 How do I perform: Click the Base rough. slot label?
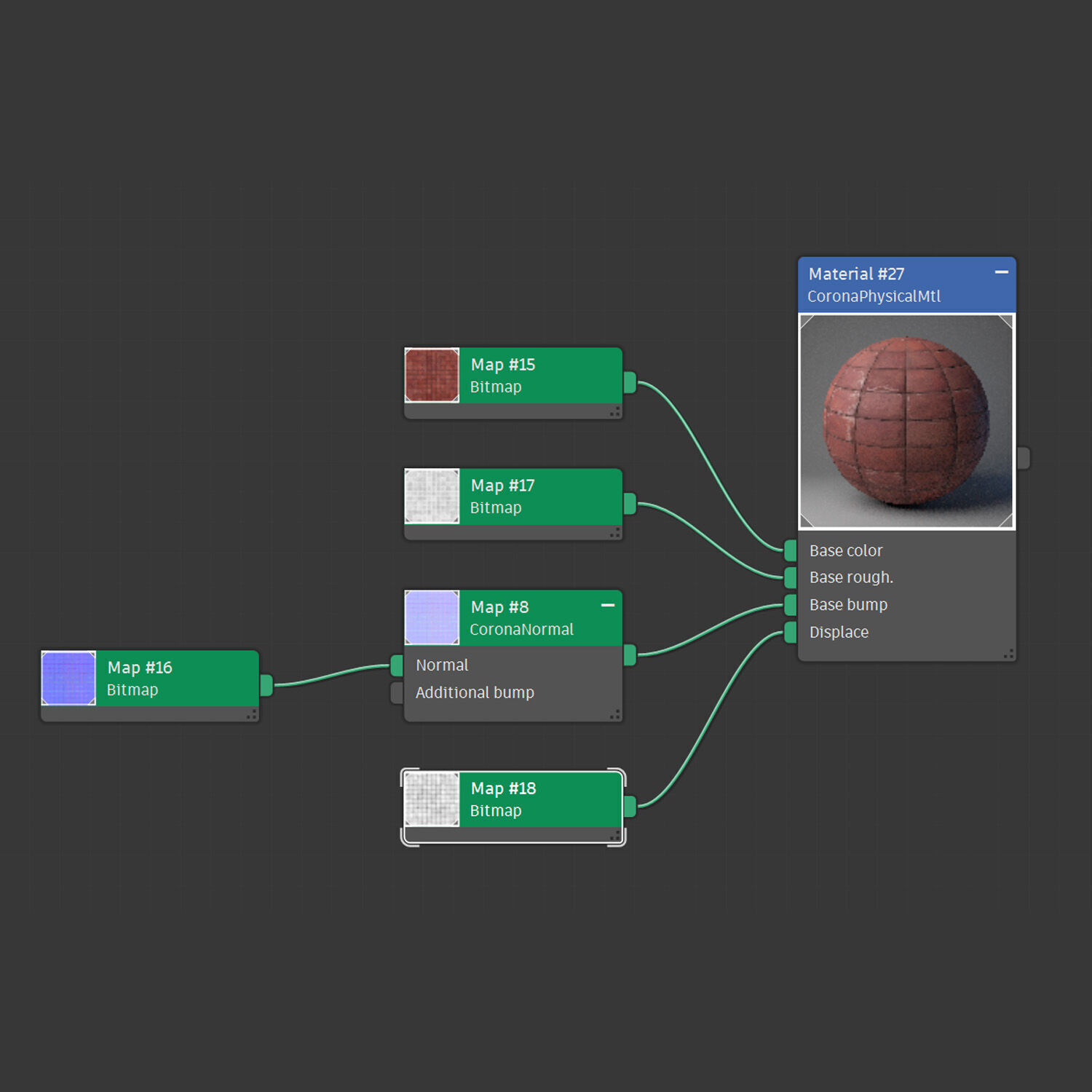click(x=851, y=577)
